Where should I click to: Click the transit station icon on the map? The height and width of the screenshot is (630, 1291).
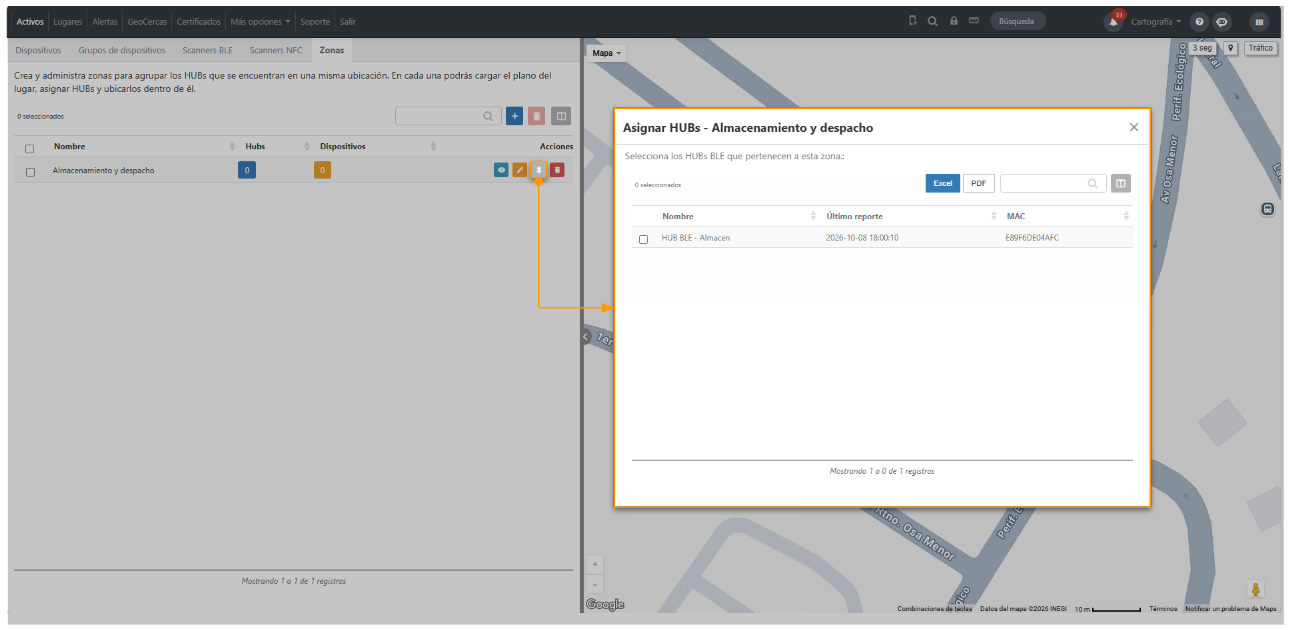(x=1267, y=210)
